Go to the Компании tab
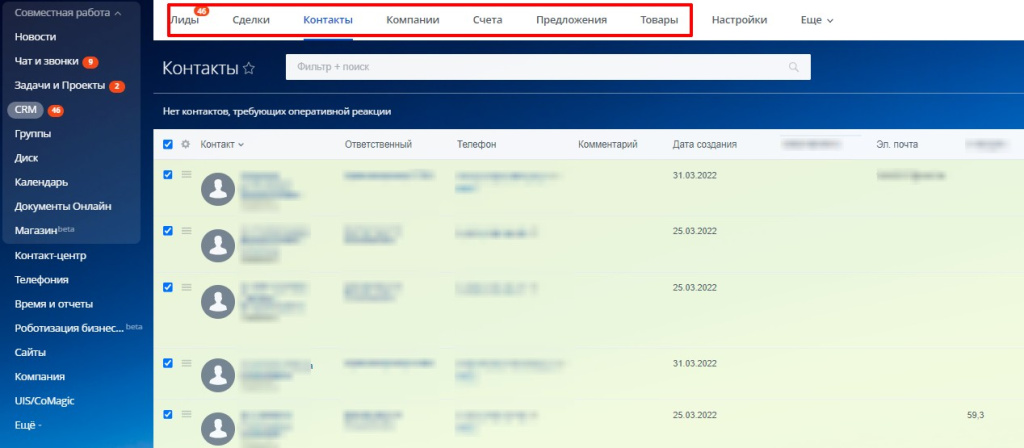1024x448 pixels. (x=413, y=20)
